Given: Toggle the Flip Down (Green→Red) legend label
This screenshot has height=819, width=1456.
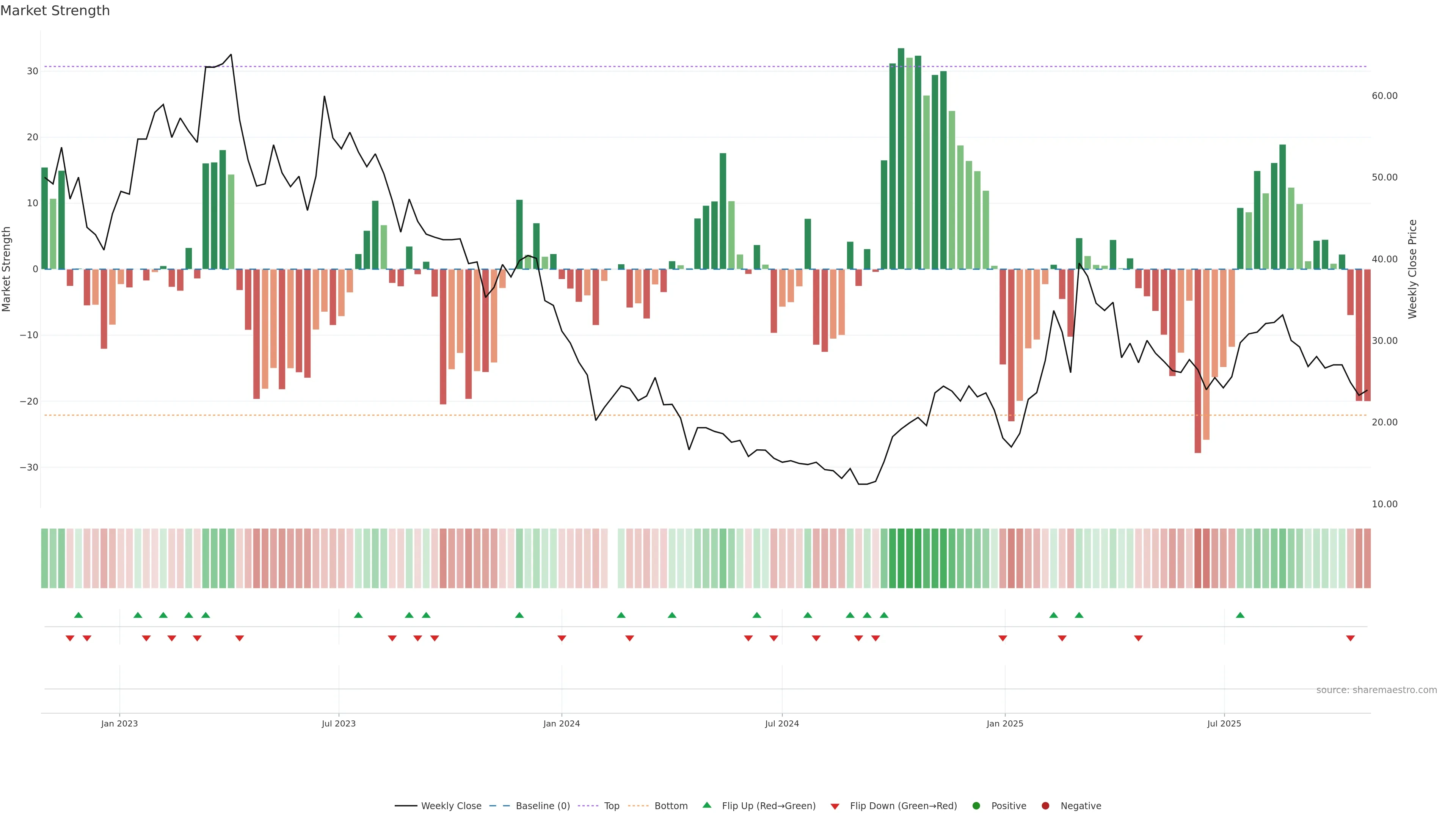Looking at the screenshot, I should (903, 806).
